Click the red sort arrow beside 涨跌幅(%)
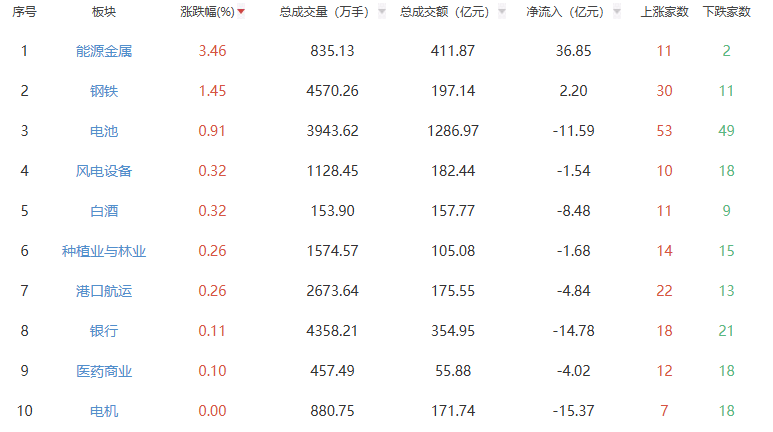The height and width of the screenshot is (432, 773). click(241, 12)
